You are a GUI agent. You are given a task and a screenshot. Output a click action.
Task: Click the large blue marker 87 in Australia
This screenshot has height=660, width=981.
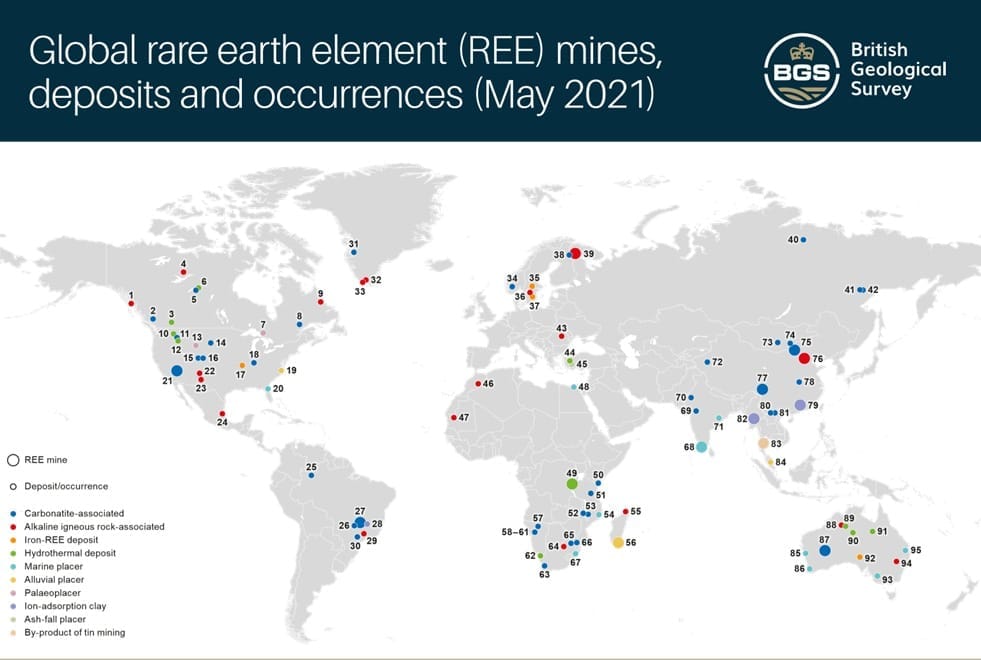(825, 550)
